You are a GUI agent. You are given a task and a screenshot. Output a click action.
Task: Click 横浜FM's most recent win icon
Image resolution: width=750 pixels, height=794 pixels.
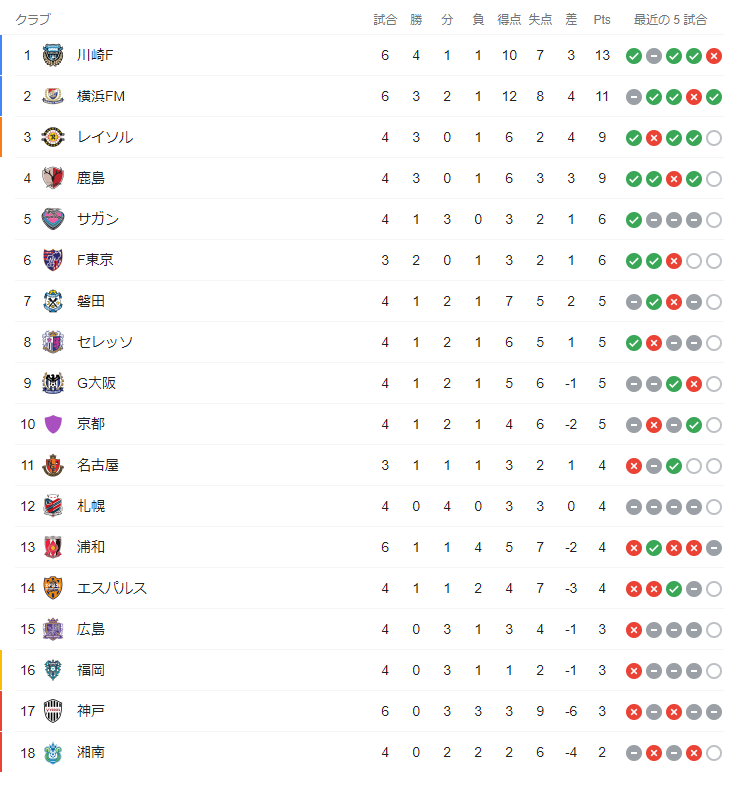(713, 96)
